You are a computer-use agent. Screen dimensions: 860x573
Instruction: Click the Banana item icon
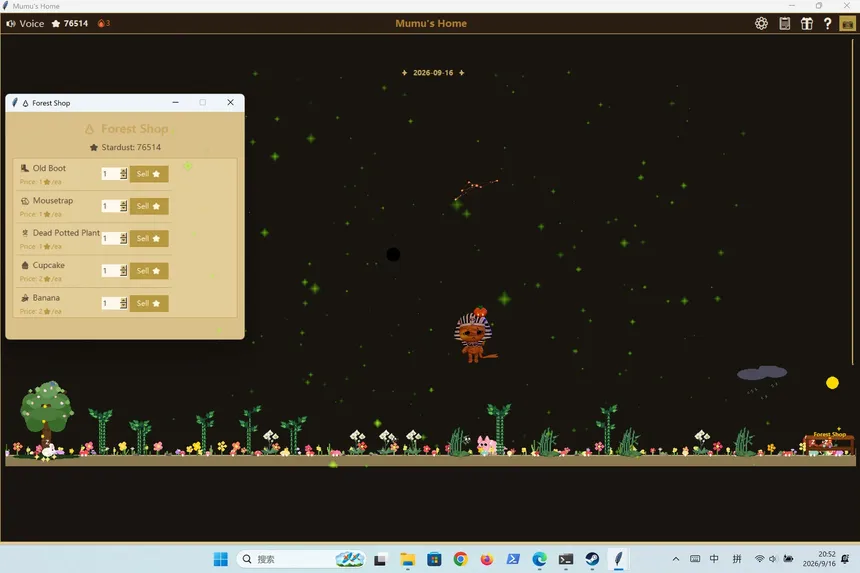(x=25, y=298)
